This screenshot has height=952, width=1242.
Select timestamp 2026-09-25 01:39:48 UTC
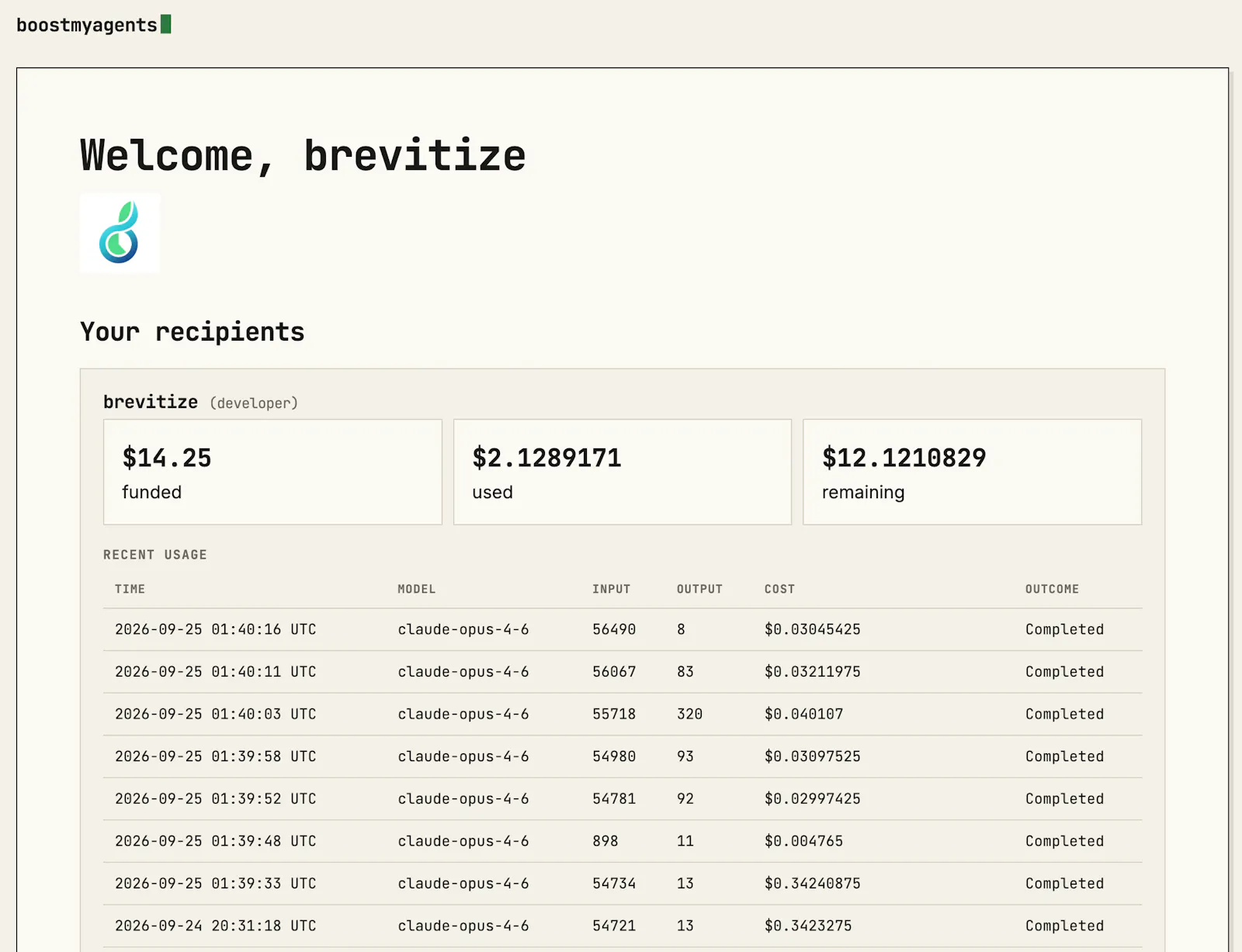216,841
